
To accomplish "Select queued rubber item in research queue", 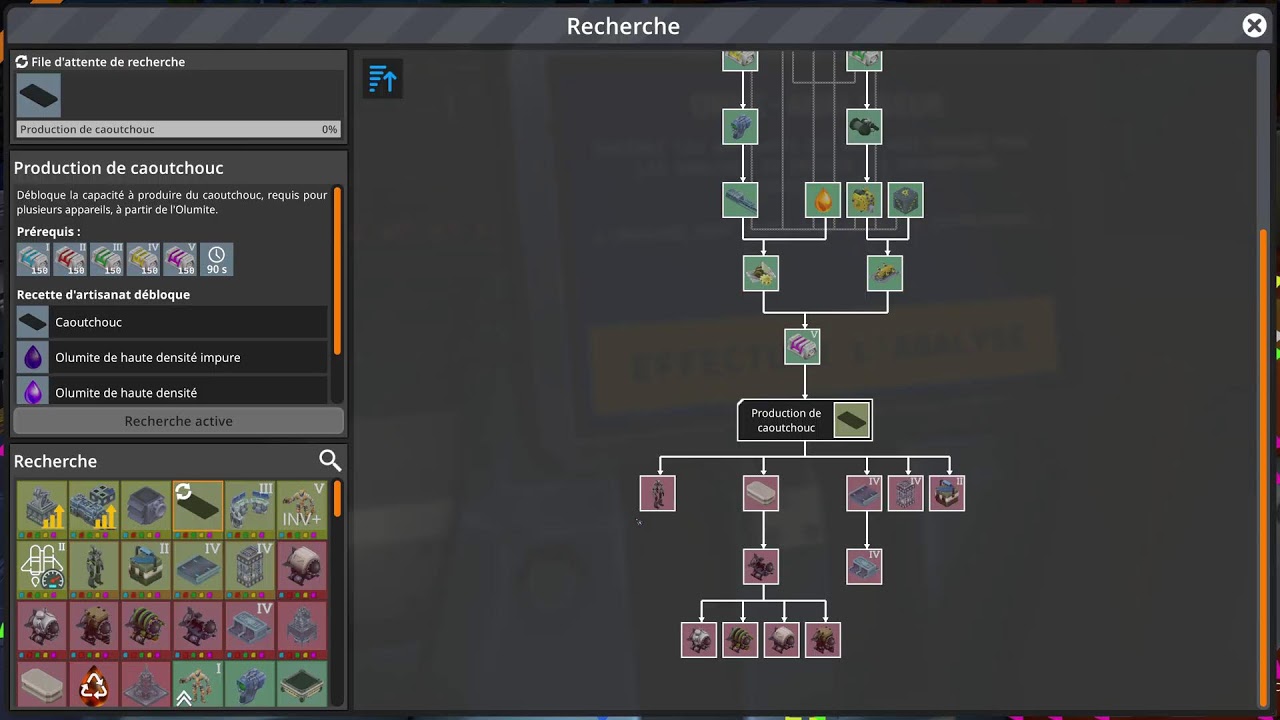I will [39, 96].
